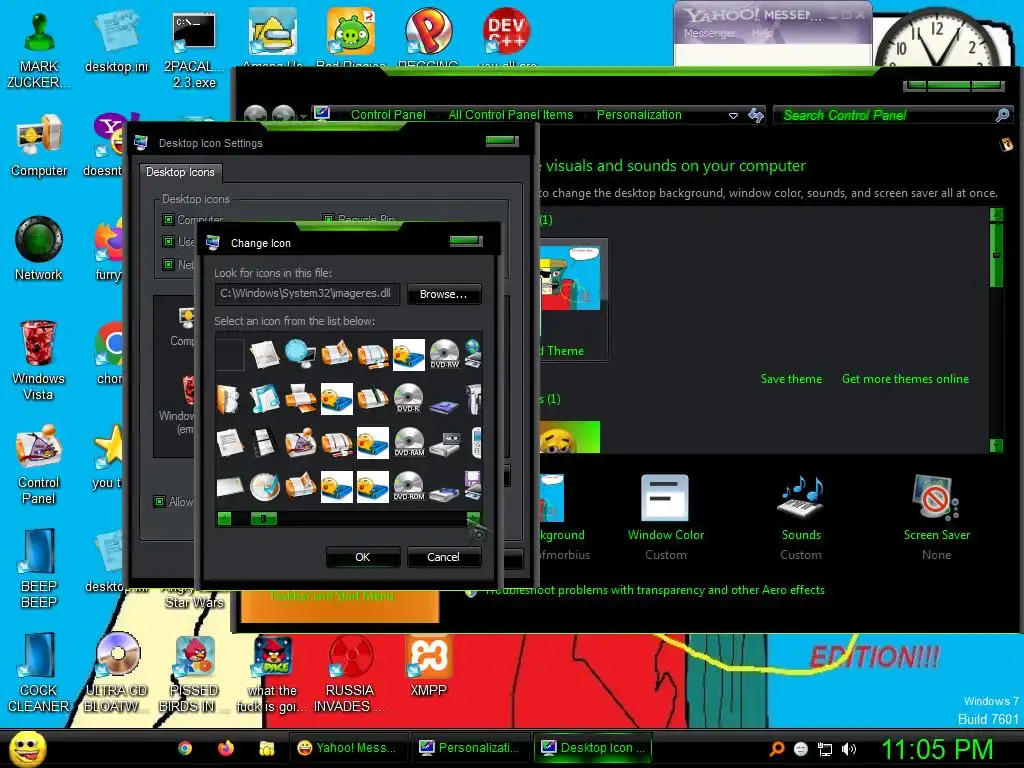Click theme list scroll-down arrow
The height and width of the screenshot is (768, 1024).
(x=996, y=445)
